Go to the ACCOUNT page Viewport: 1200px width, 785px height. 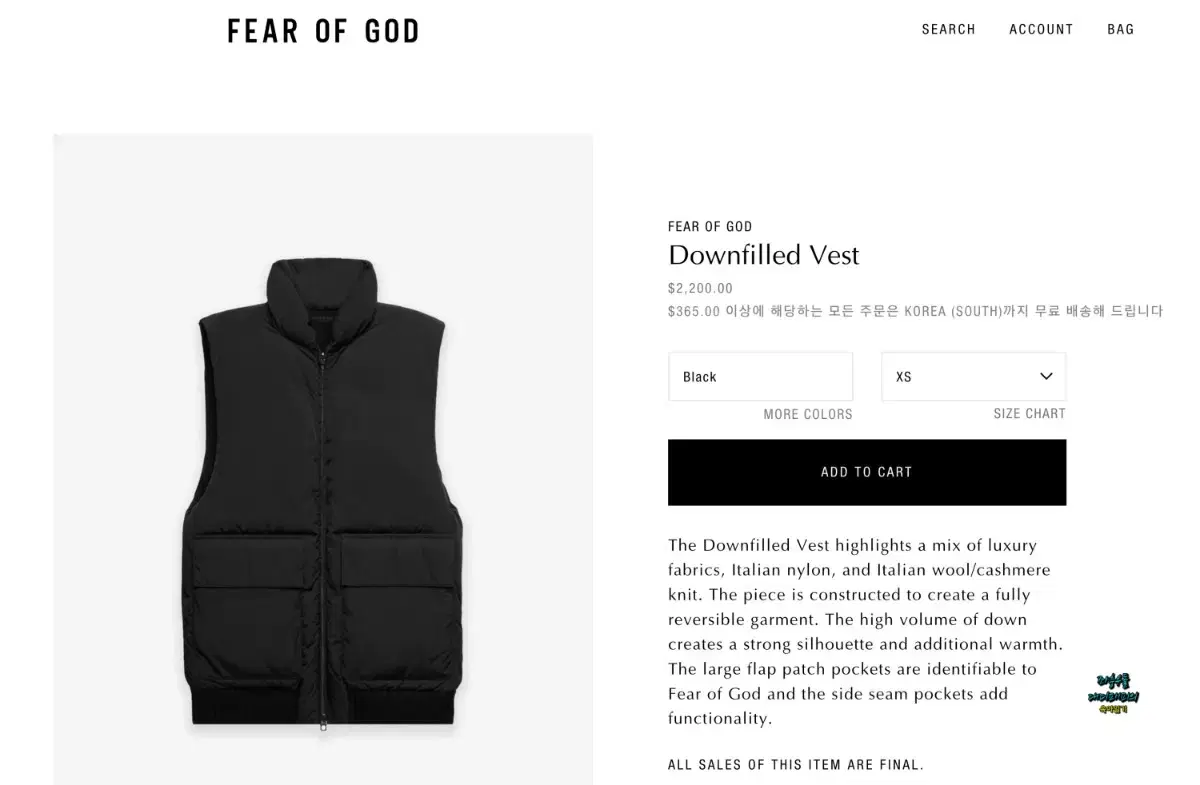tap(1041, 29)
